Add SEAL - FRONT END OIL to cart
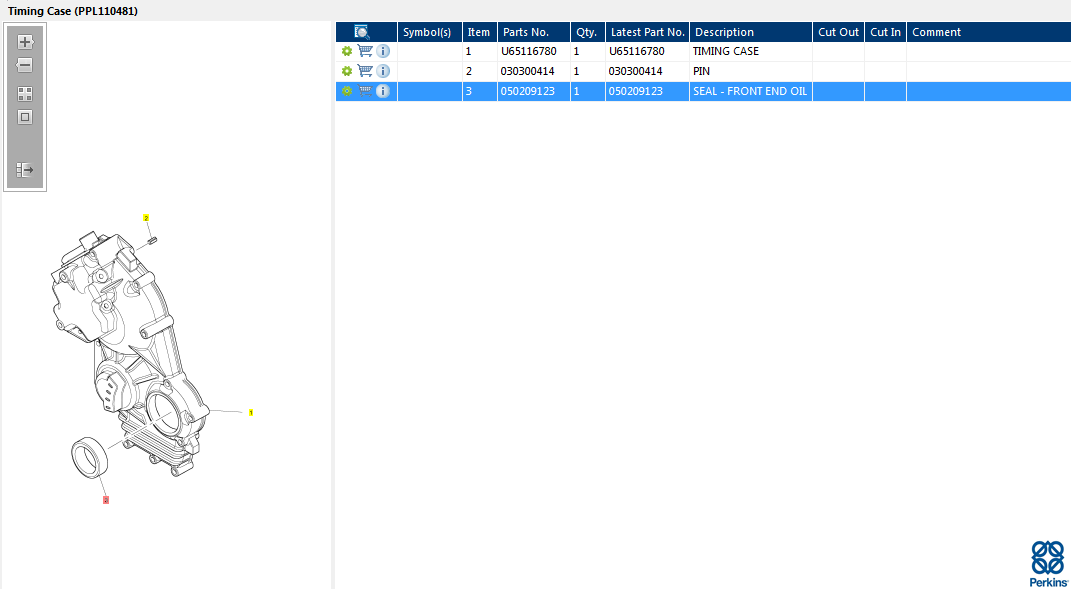Viewport: 1071px width, 589px height. click(x=365, y=91)
